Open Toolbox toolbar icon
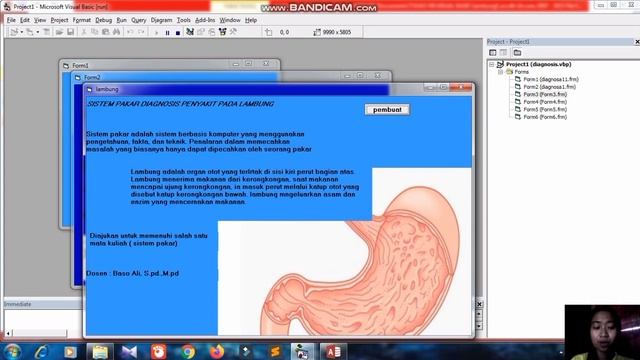 tap(233, 32)
